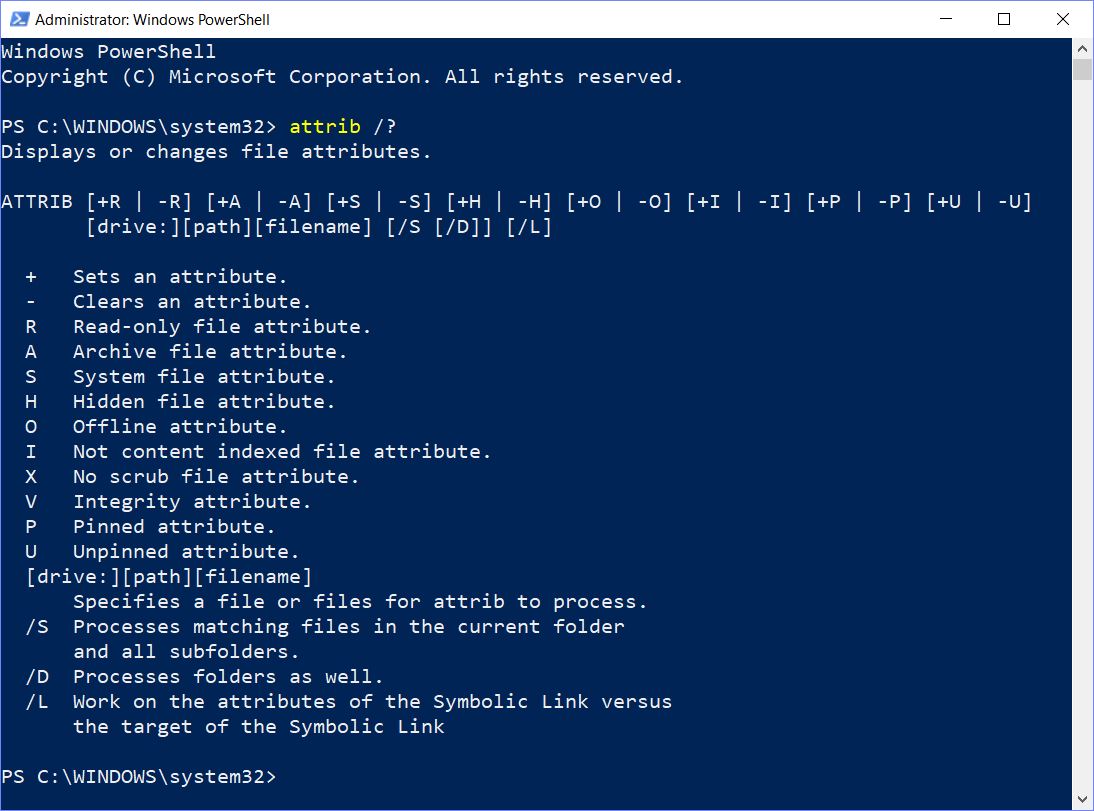1094x811 pixels.
Task: Click the empty scrollbar track below thumb
Action: 1082,433
